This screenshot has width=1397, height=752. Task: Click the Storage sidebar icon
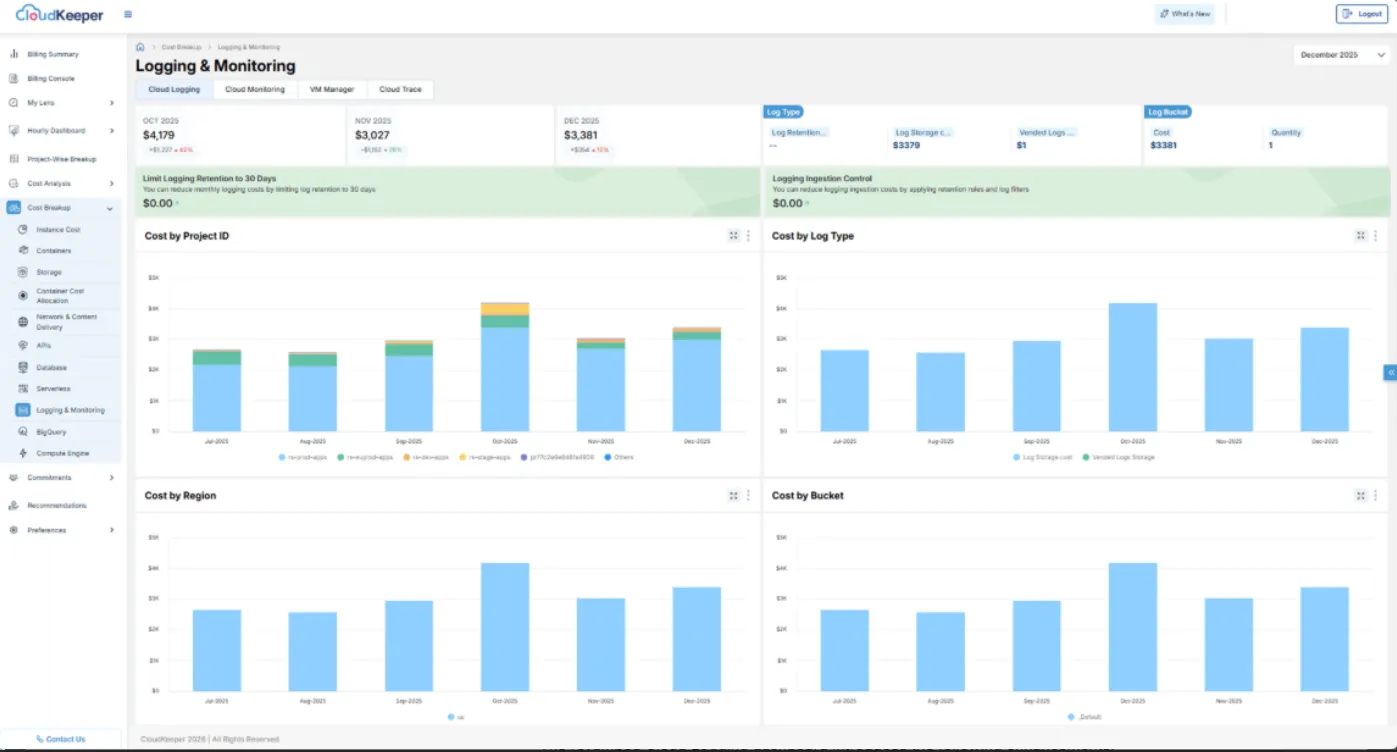pos(23,272)
